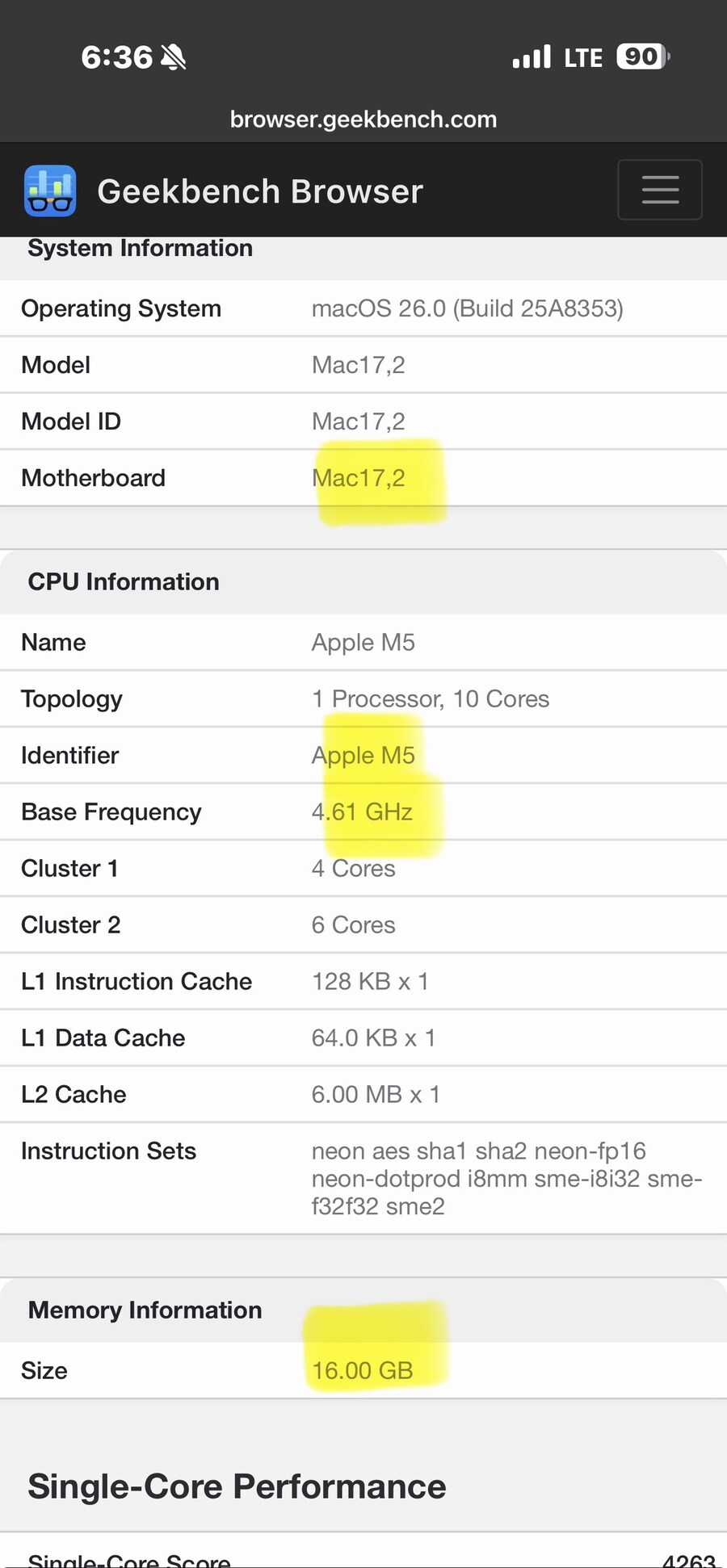Click the Apple M5 CPU Name value
This screenshot has width=727, height=1568.
coord(363,643)
